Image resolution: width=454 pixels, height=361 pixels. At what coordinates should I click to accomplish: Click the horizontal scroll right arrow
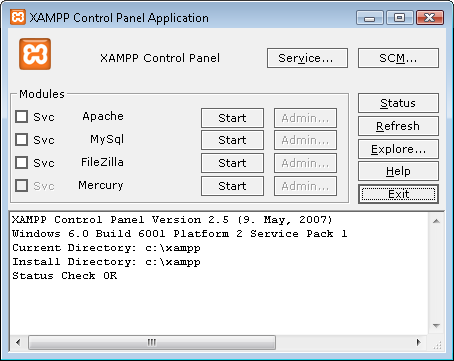point(419,342)
